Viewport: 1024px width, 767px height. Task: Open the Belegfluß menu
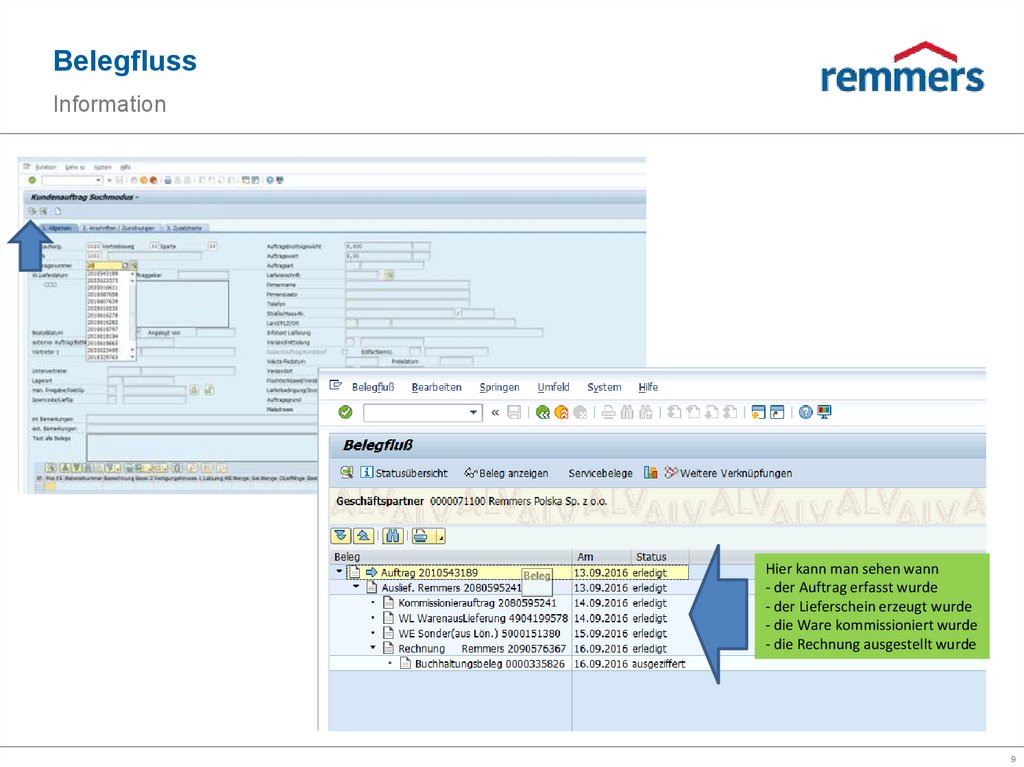pyautogui.click(x=373, y=387)
